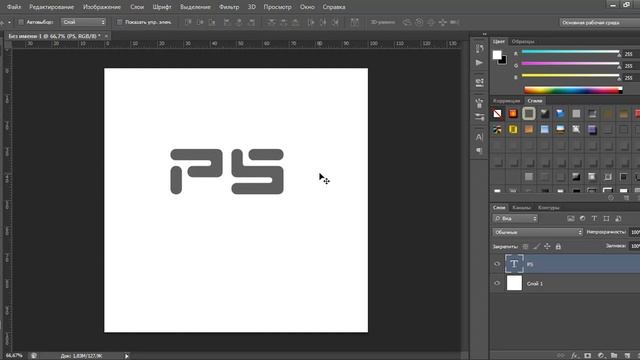Image resolution: width=640 pixels, height=360 pixels.
Task: Click Align top edges icon in options bar
Action: (188, 22)
